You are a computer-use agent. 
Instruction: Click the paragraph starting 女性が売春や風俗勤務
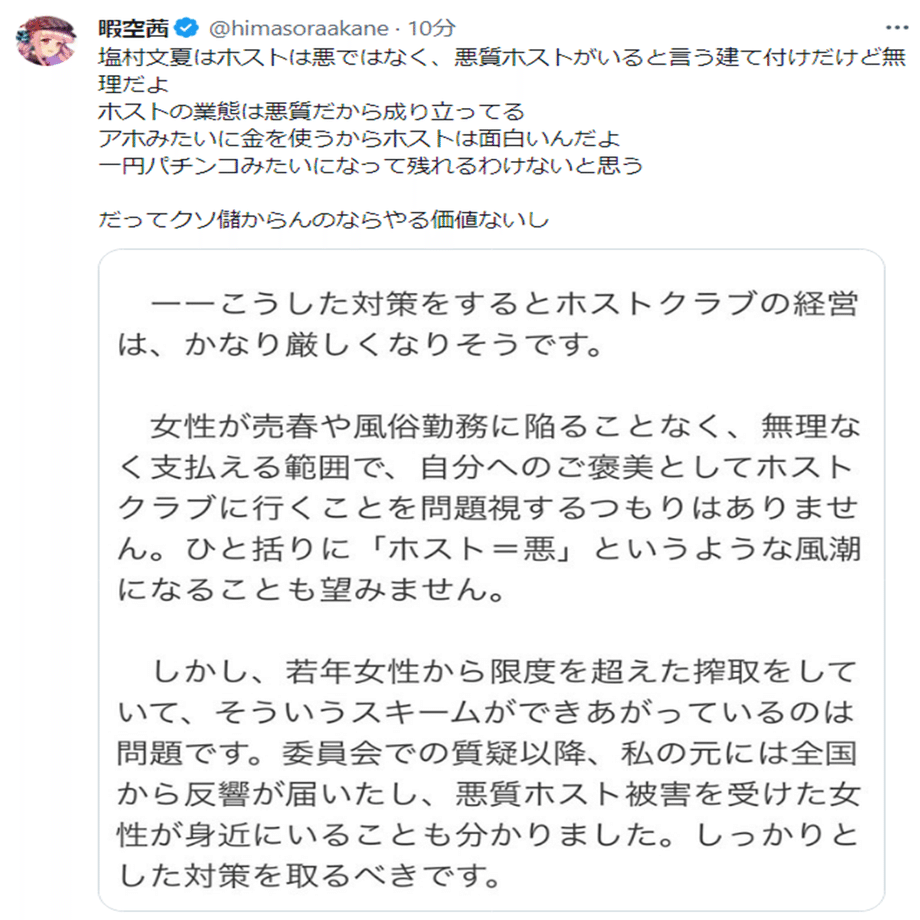[489, 508]
